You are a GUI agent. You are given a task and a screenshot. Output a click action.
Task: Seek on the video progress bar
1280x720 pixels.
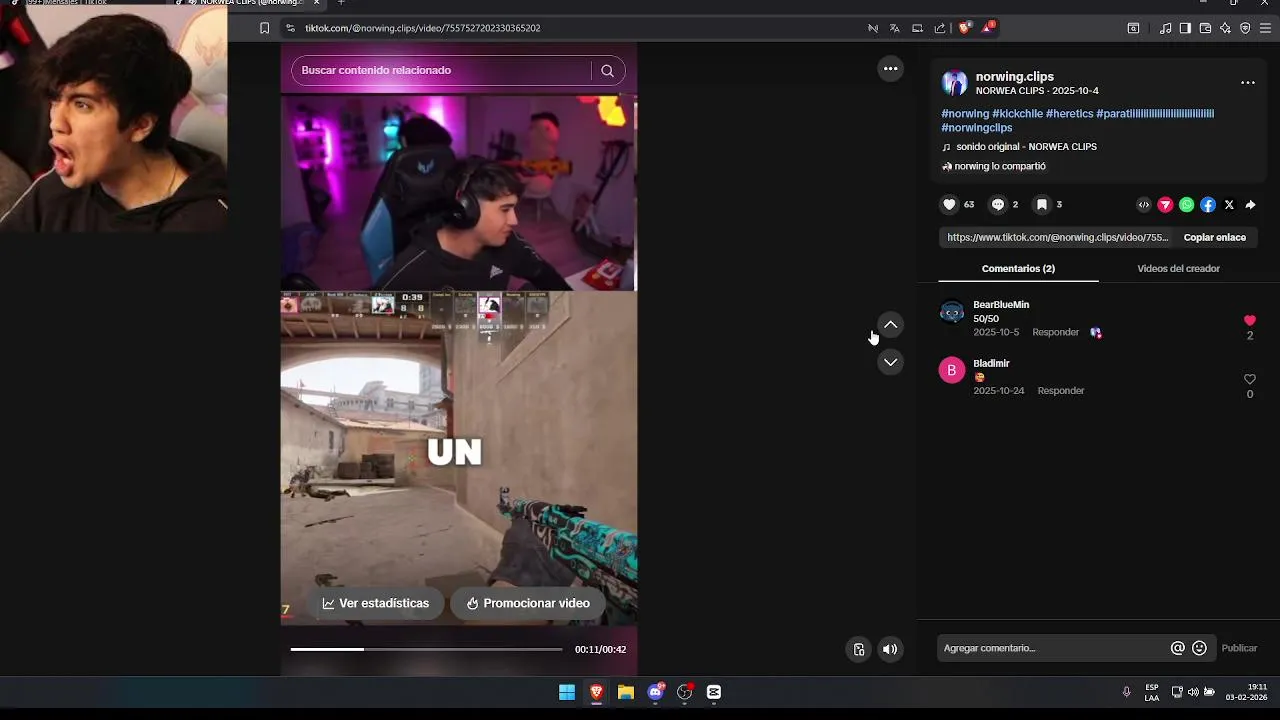[x=426, y=649]
